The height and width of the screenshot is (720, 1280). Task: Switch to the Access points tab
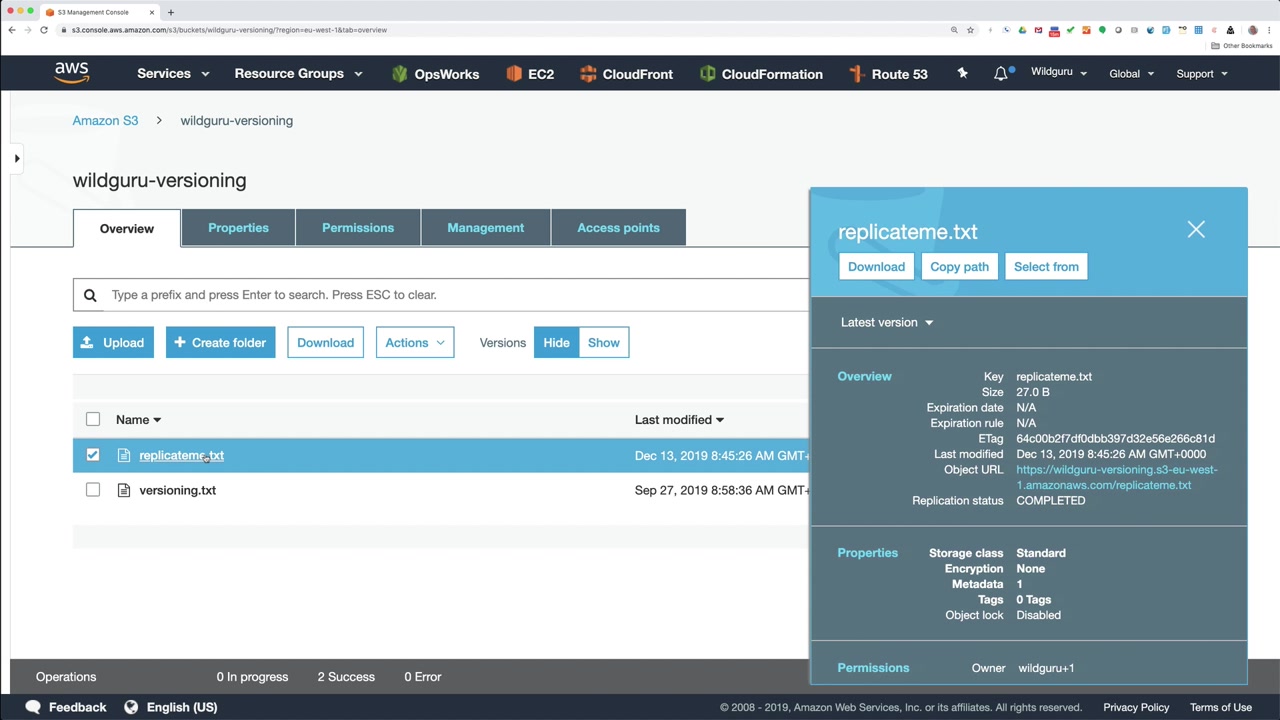pos(618,228)
